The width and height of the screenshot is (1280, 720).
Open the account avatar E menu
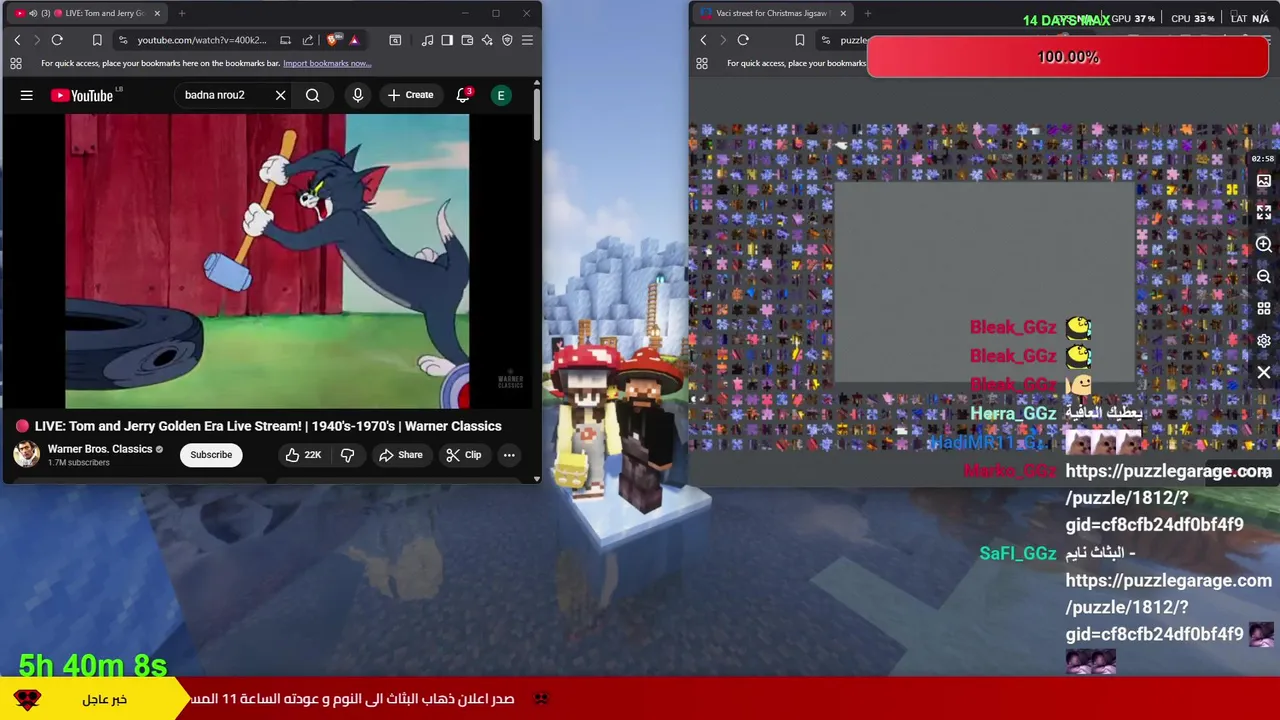(501, 95)
